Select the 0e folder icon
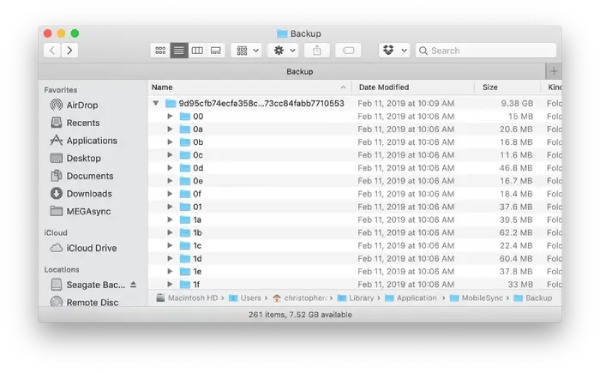This screenshot has width=600, height=373. (185, 181)
